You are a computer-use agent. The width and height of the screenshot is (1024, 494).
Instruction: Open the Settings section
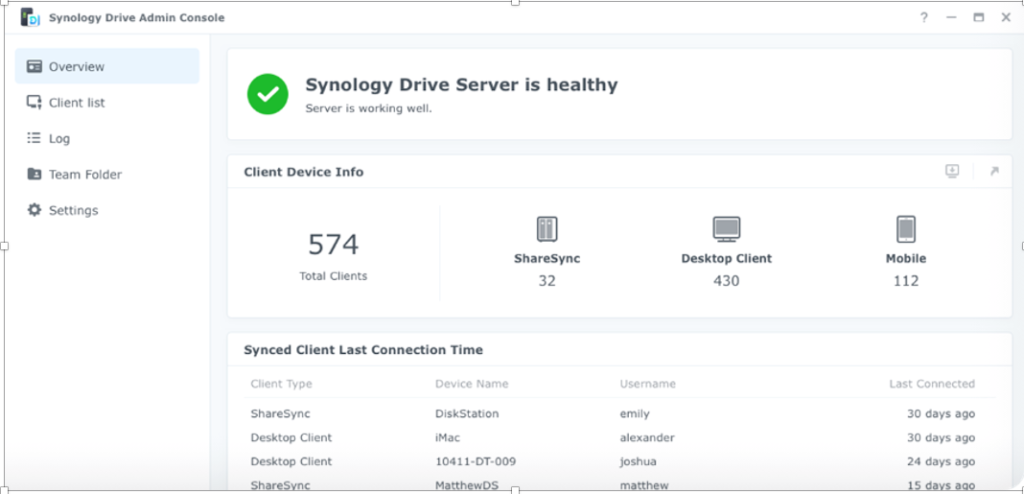tap(107, 210)
